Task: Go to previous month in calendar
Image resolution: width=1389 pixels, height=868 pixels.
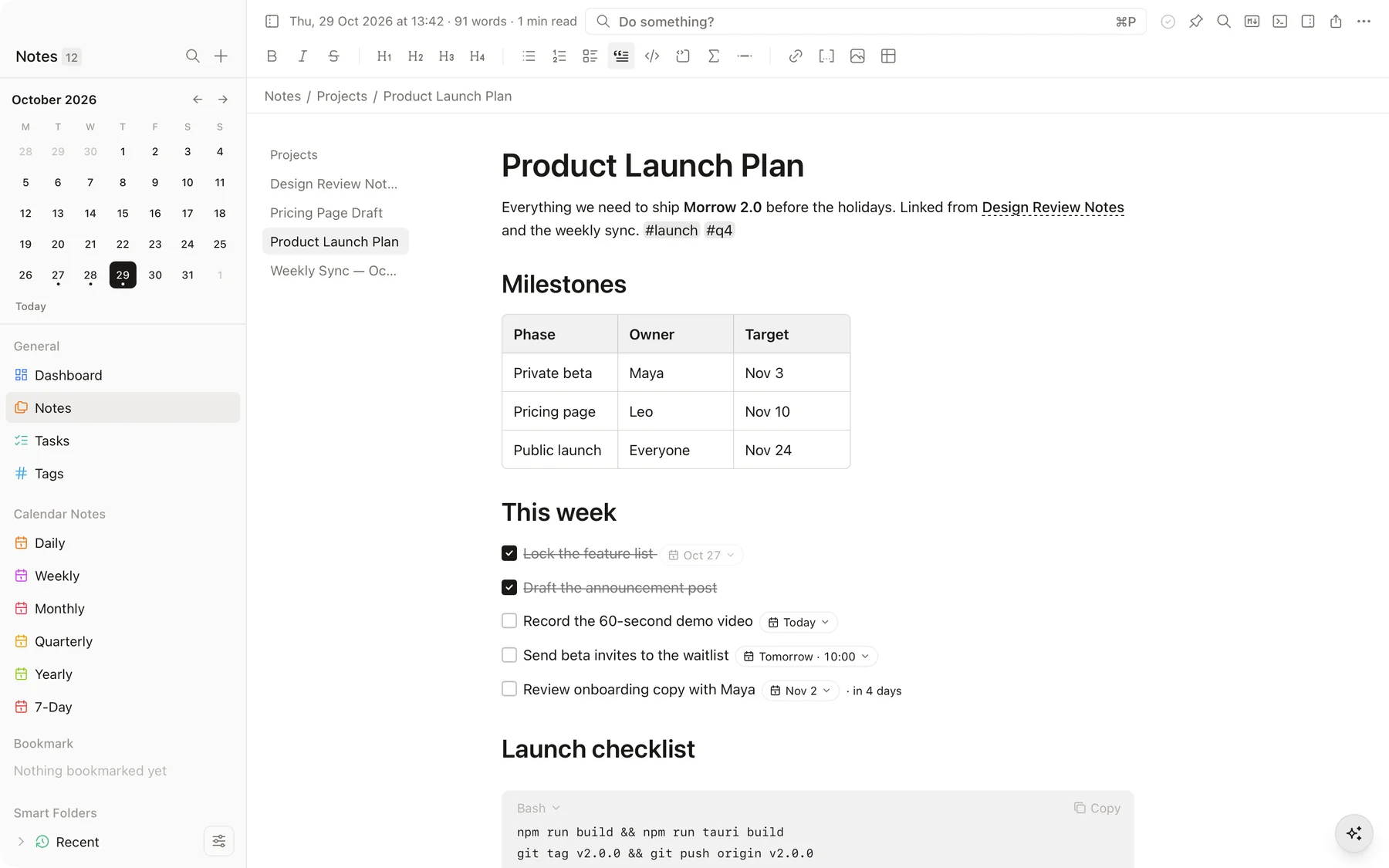Action: tap(198, 100)
